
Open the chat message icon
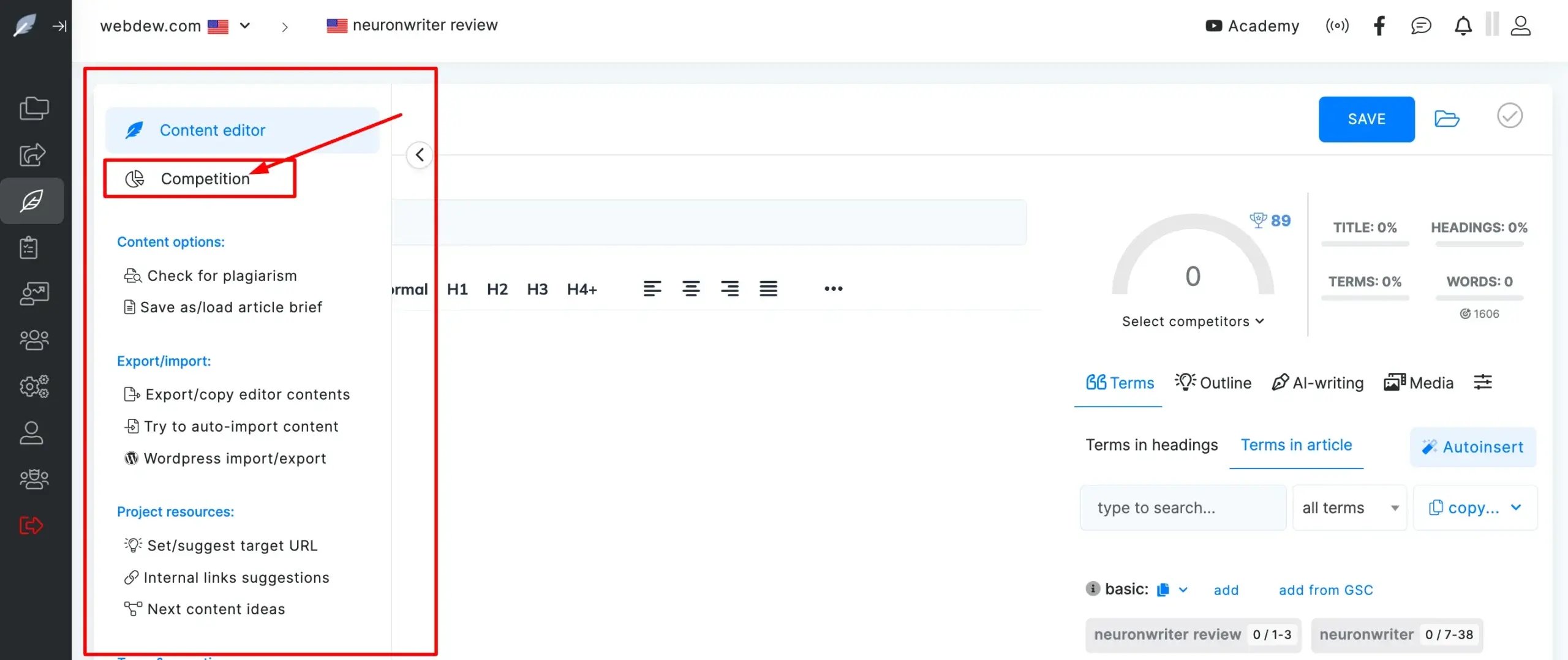1420,26
